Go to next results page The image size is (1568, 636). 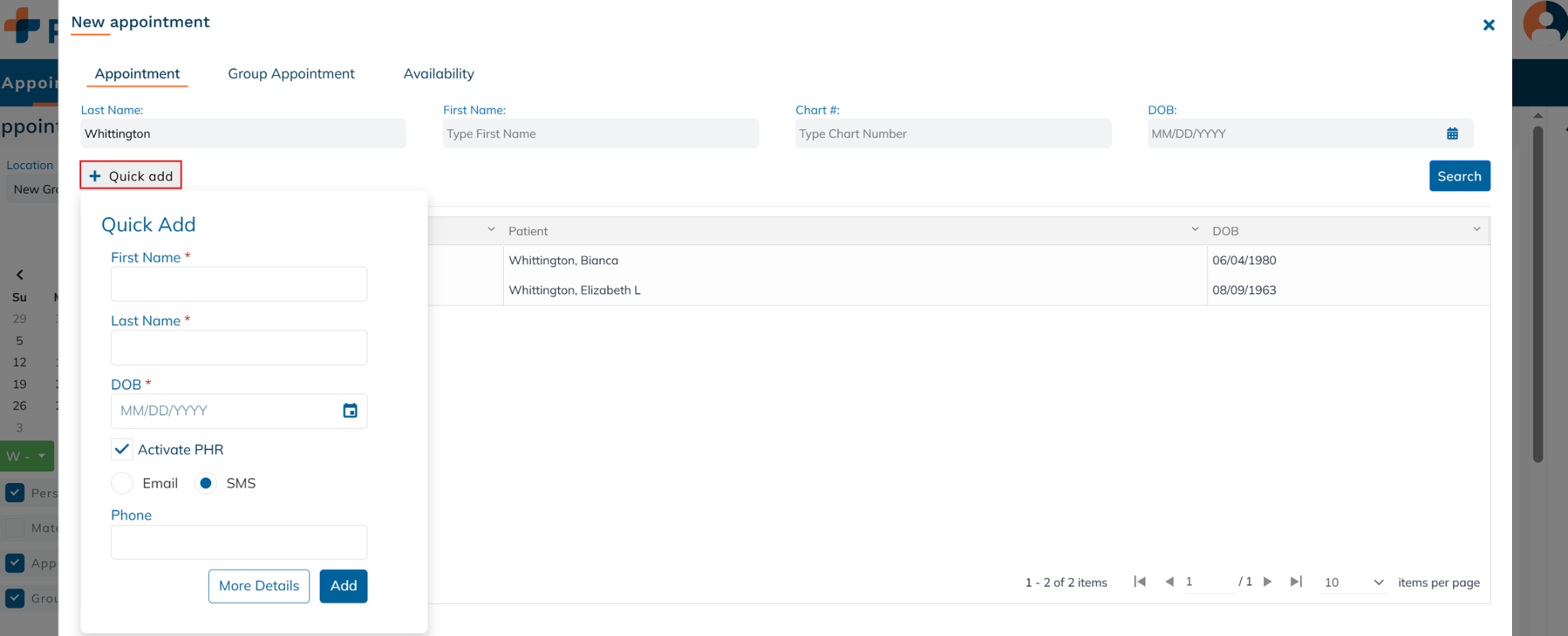coord(1268,582)
